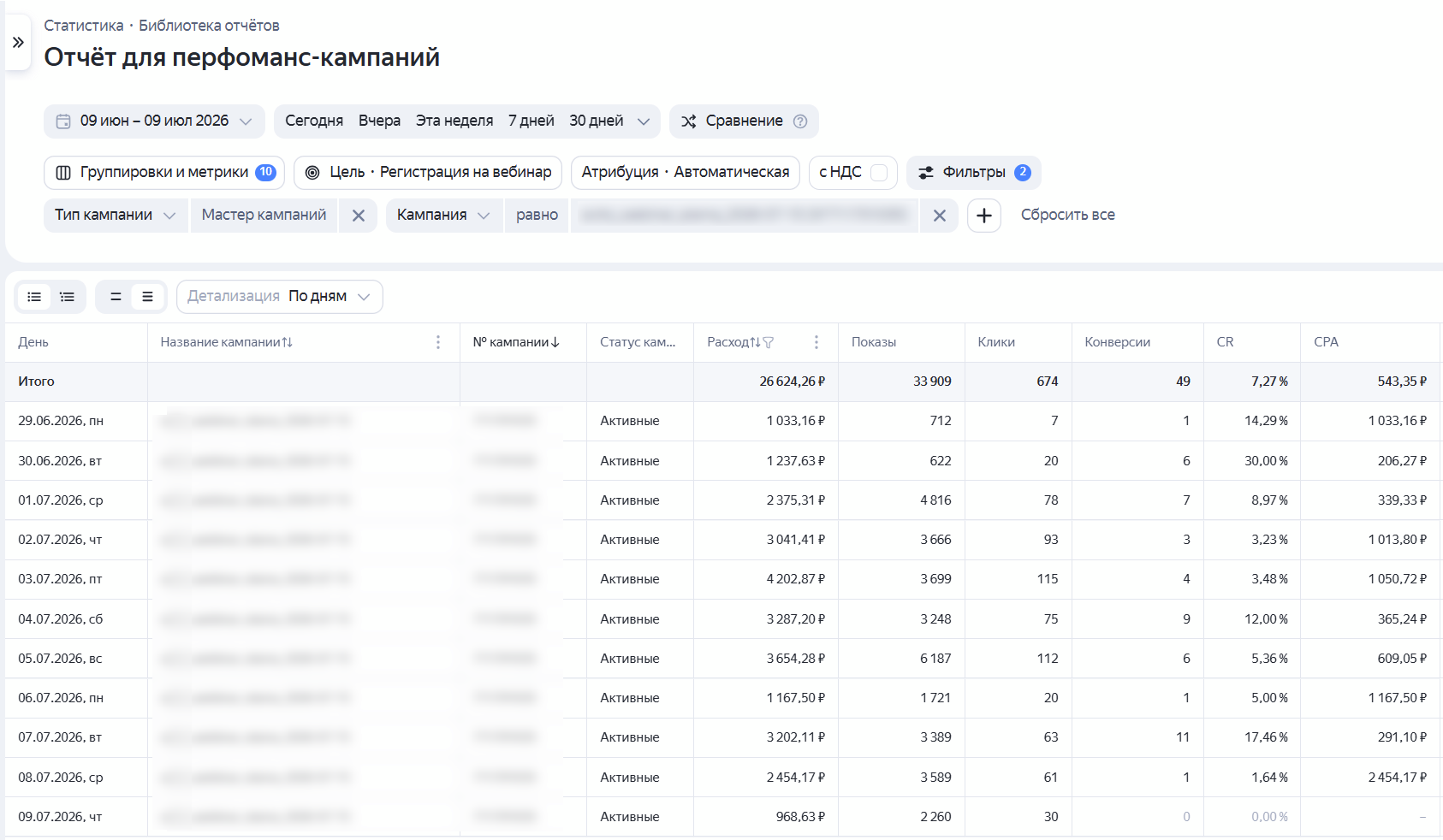Click the 30.06.2026, вт row date
Viewport: 1443px width, 840px height.
[60, 461]
